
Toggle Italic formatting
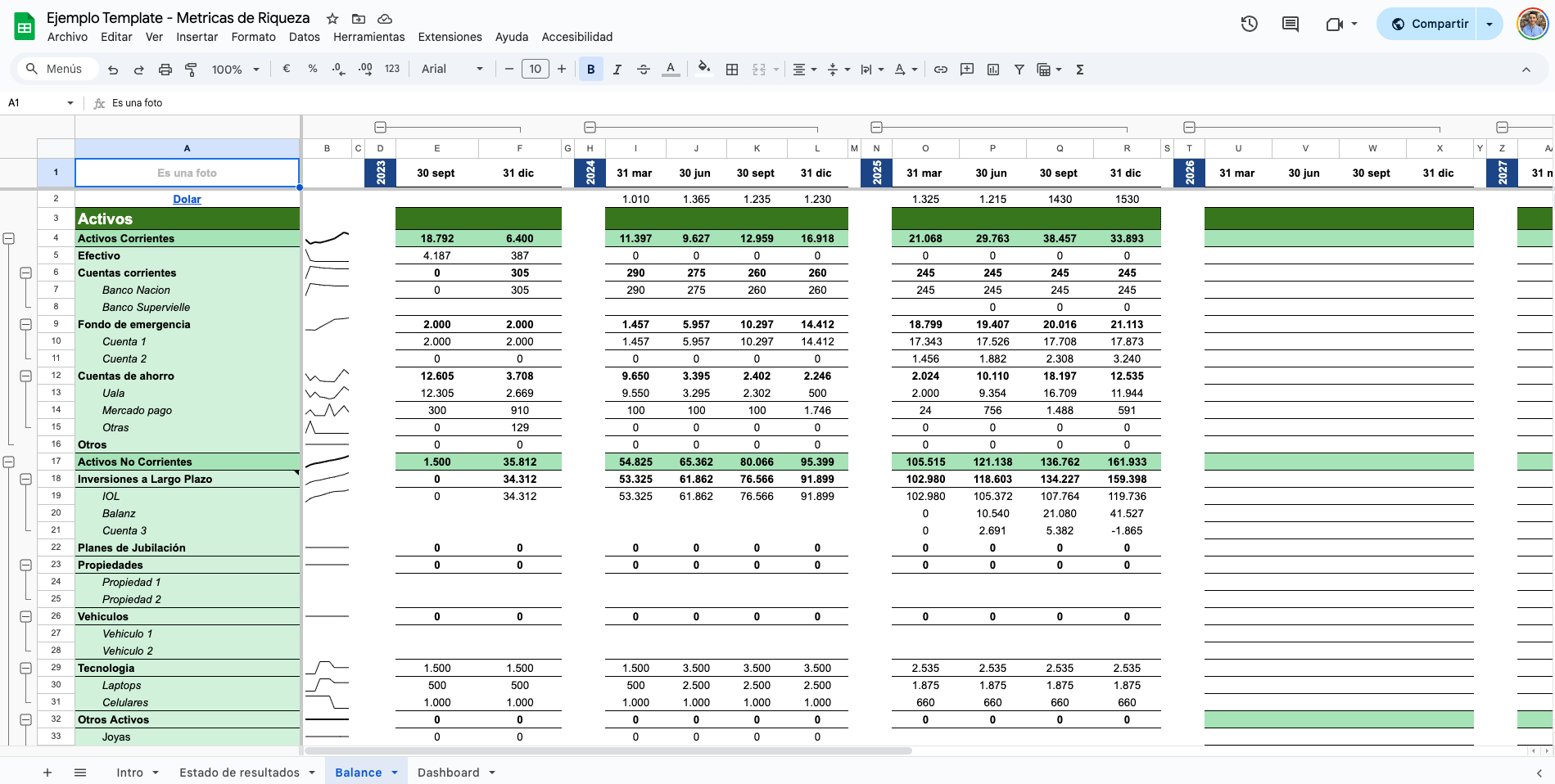click(x=617, y=70)
